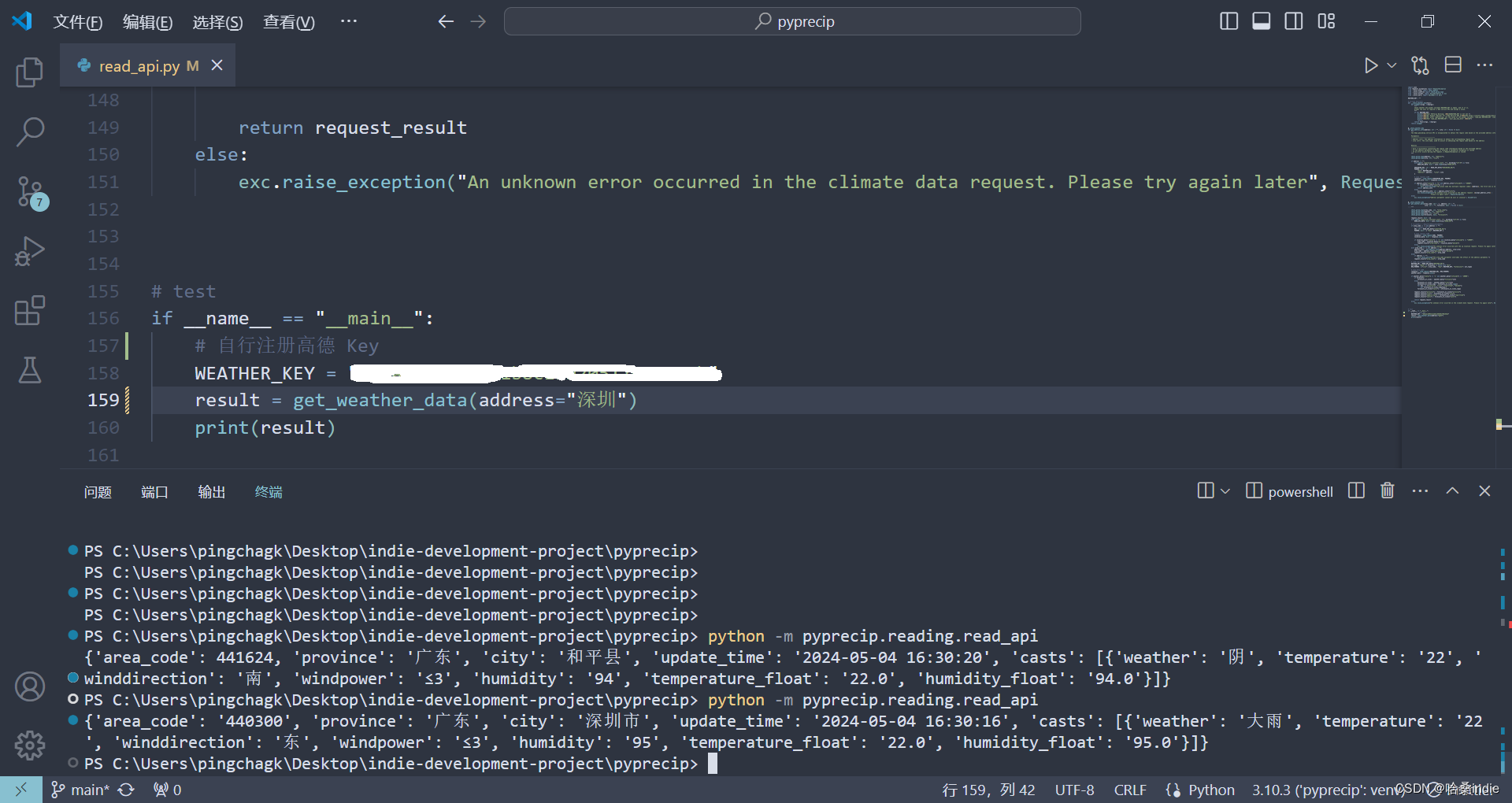1512x803 pixels.
Task: Go forward with the right arrow
Action: (x=478, y=21)
